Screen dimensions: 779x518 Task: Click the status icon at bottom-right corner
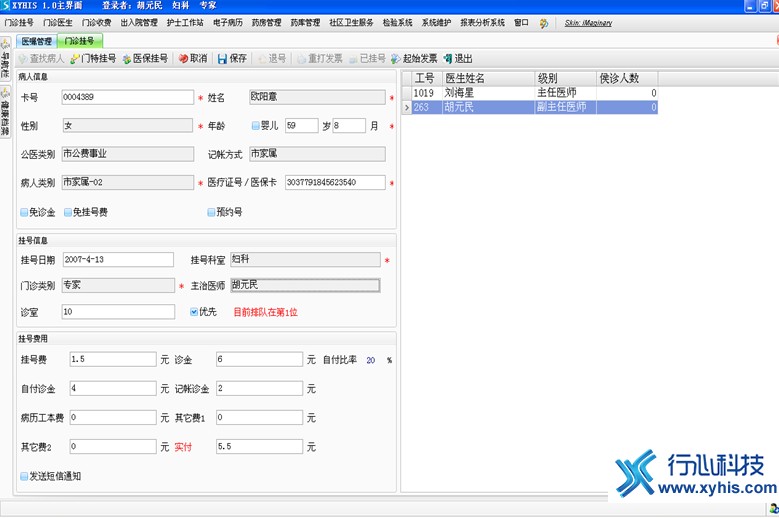(x=774, y=508)
